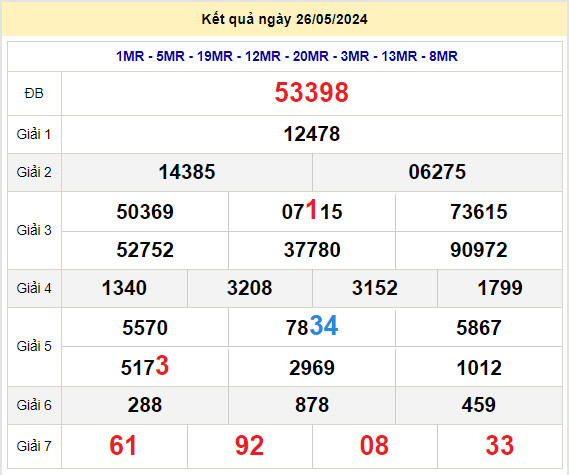Select the Giải 6 number 878
The image size is (569, 475).
pos(312,405)
